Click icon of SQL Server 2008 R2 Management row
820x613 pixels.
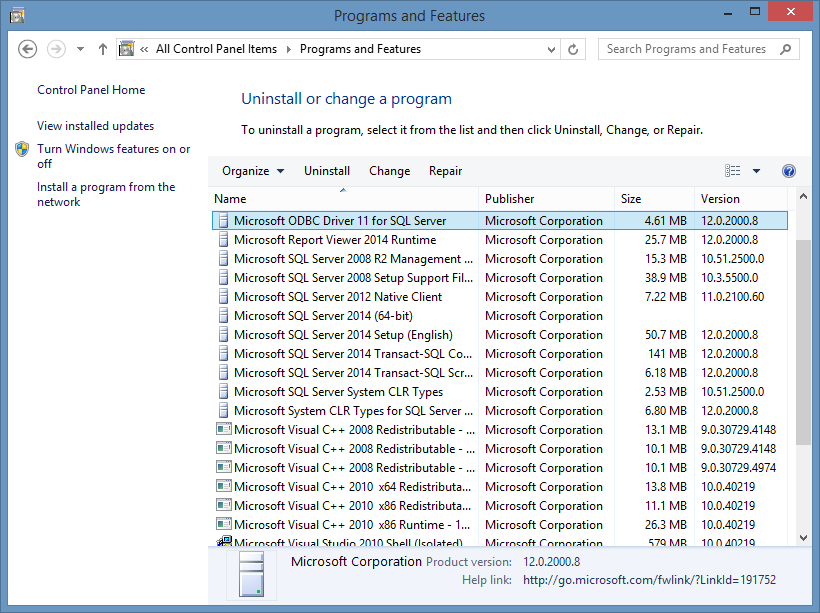coord(223,259)
